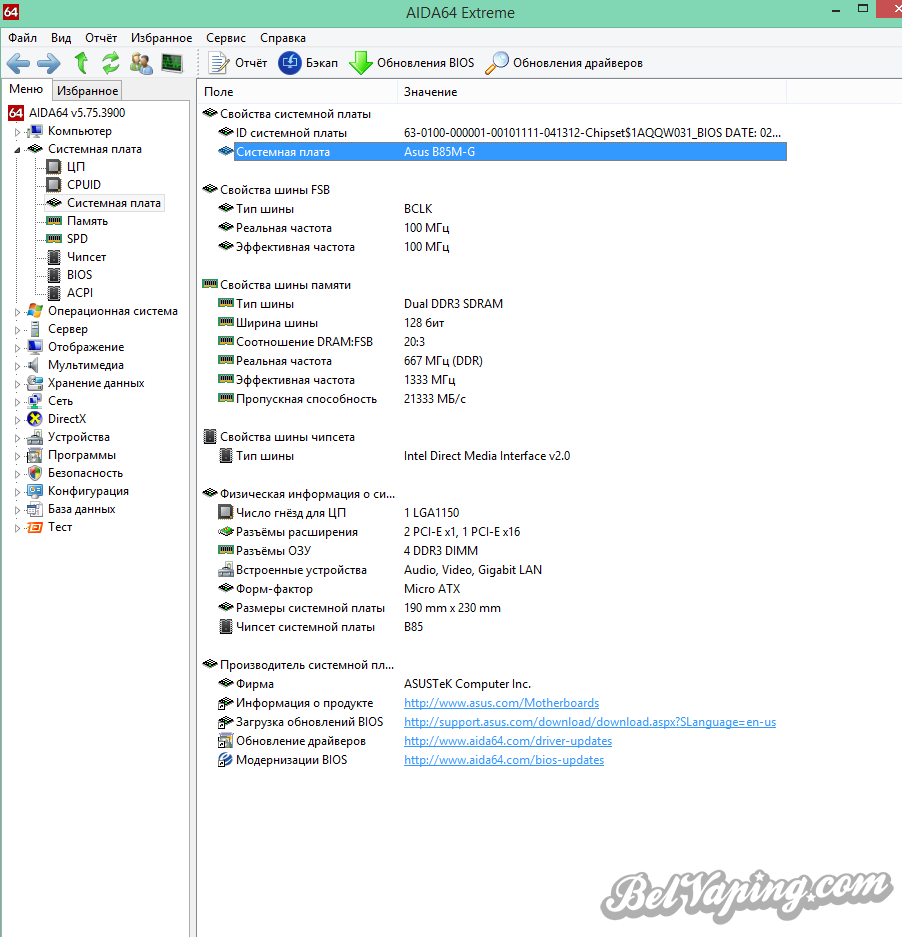Open the support.asus.com download link
Viewport: 902px width, 937px height.
pyautogui.click(x=590, y=722)
